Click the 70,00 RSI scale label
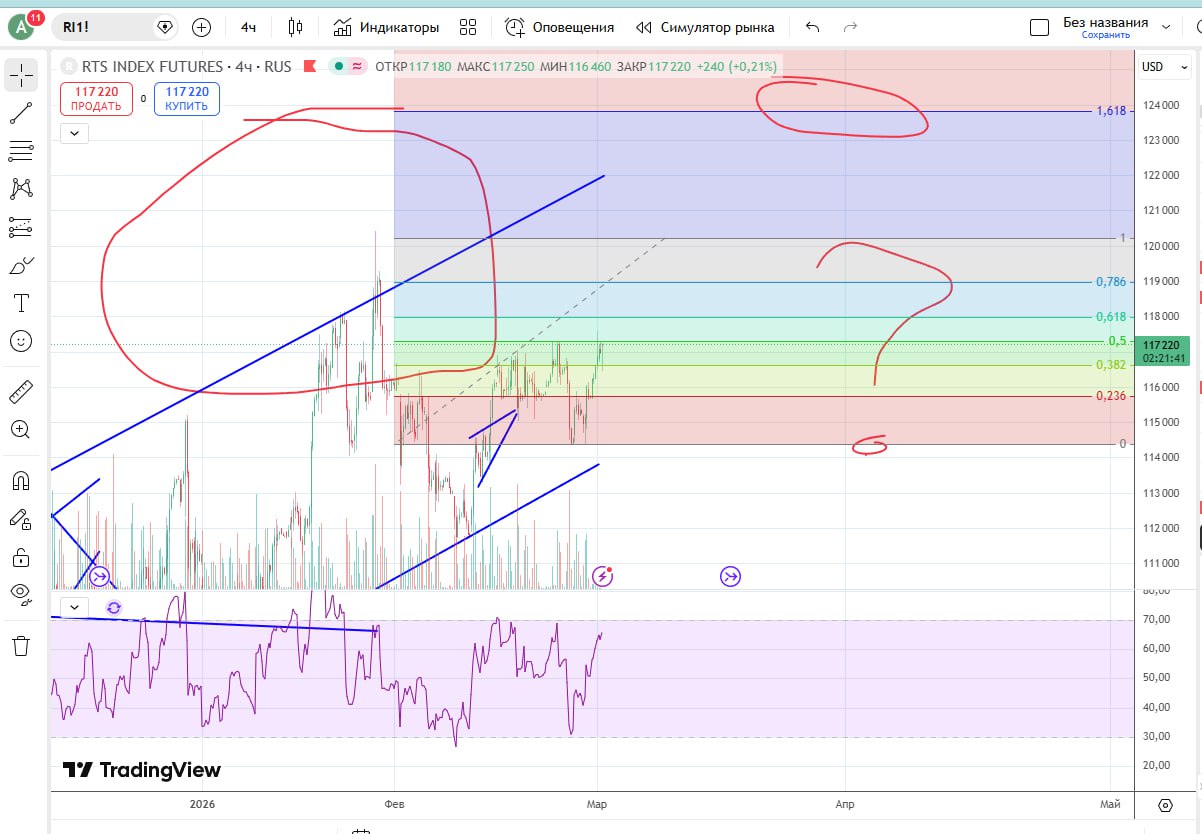Screen dimensions: 1202x834 1158,620
